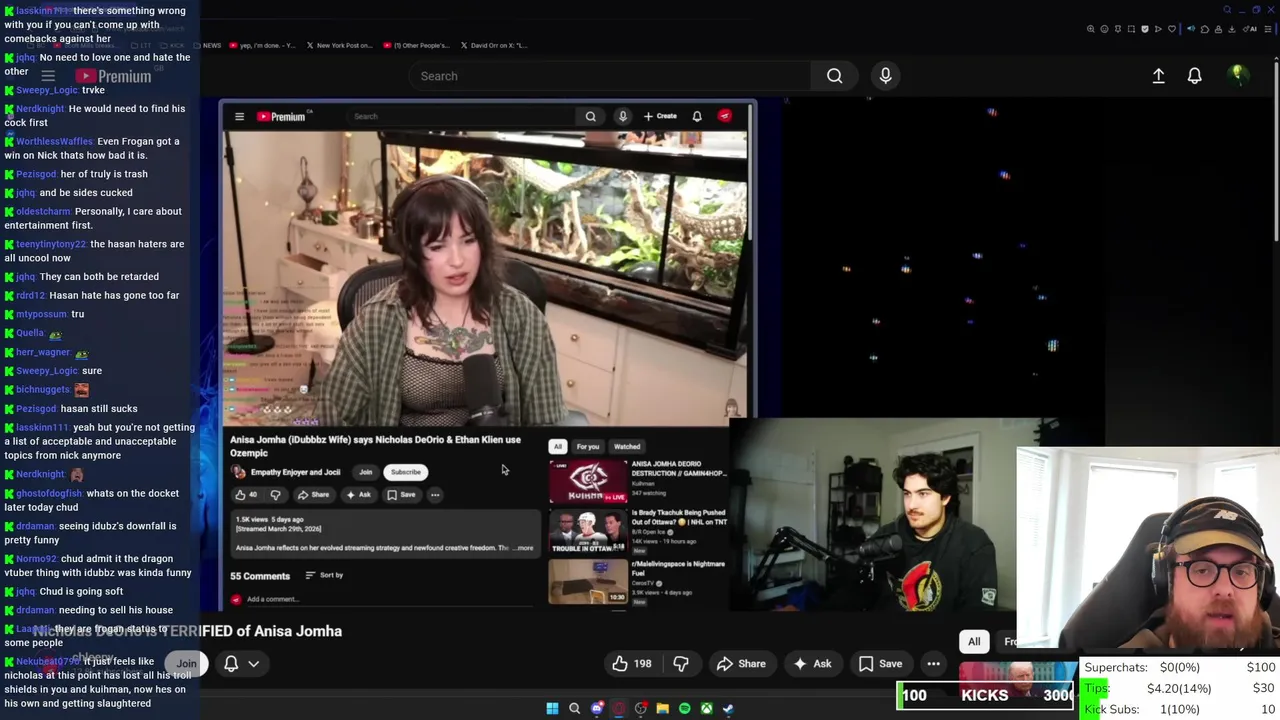
Task: Click Empathy Enjoyer and Jocii channel name
Action: [x=295, y=472]
